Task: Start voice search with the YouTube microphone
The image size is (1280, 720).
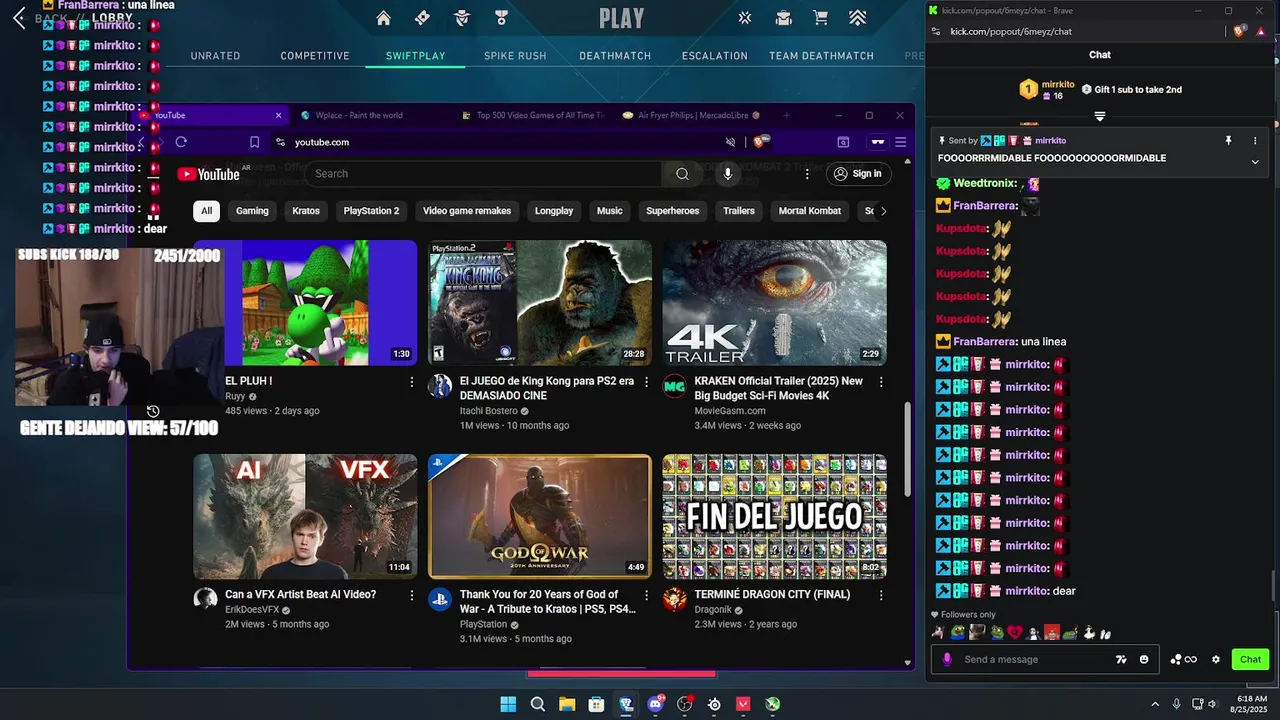Action: coord(727,174)
